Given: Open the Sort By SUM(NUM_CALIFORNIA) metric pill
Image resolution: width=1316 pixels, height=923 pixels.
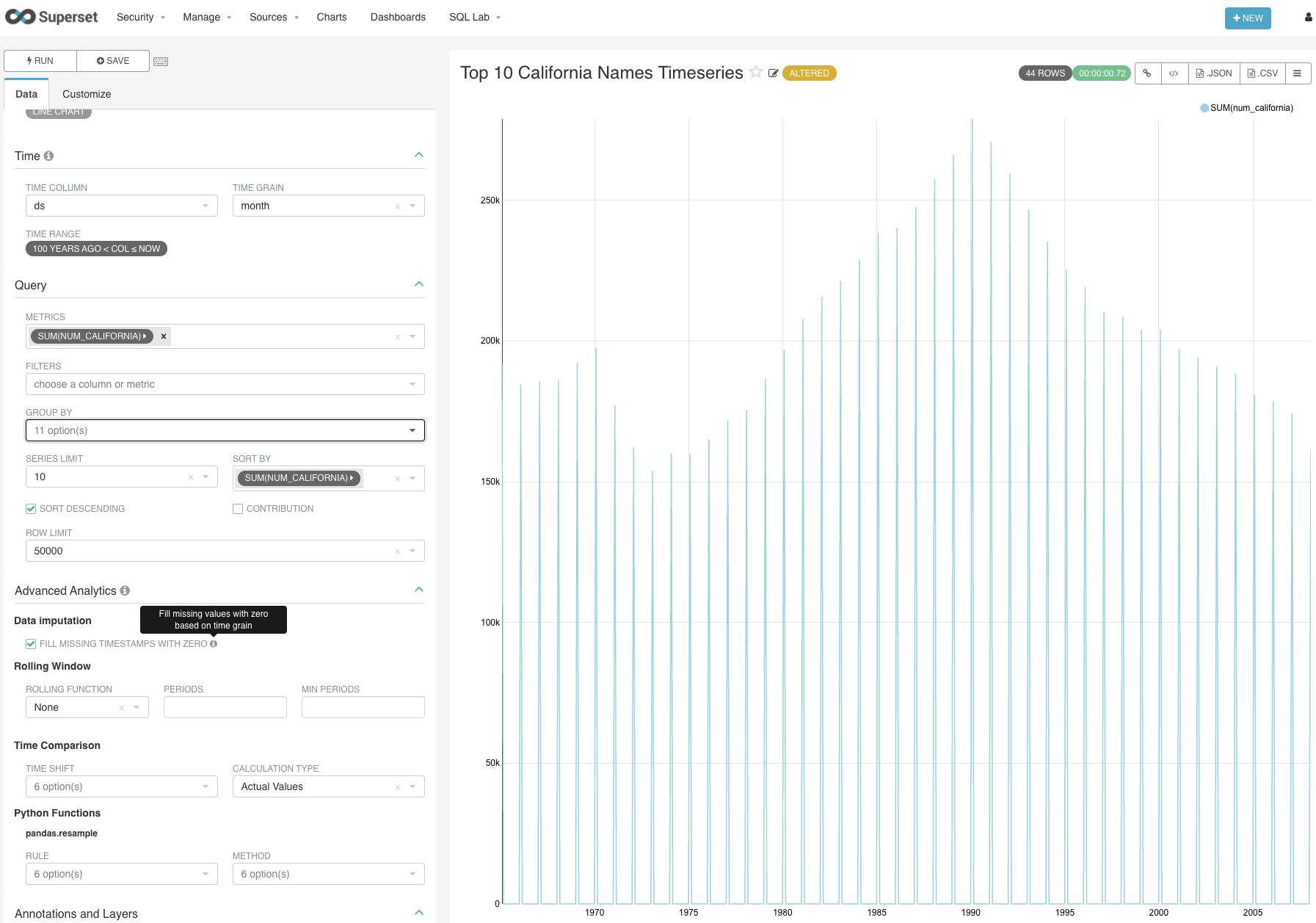Looking at the screenshot, I should pyautogui.click(x=299, y=478).
